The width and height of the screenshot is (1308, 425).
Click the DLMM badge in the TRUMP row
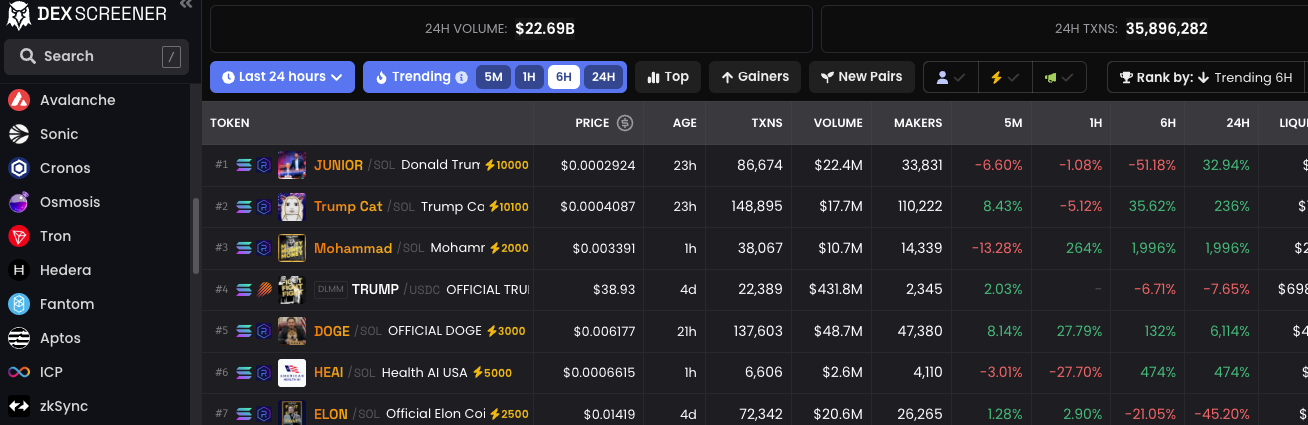click(x=330, y=290)
